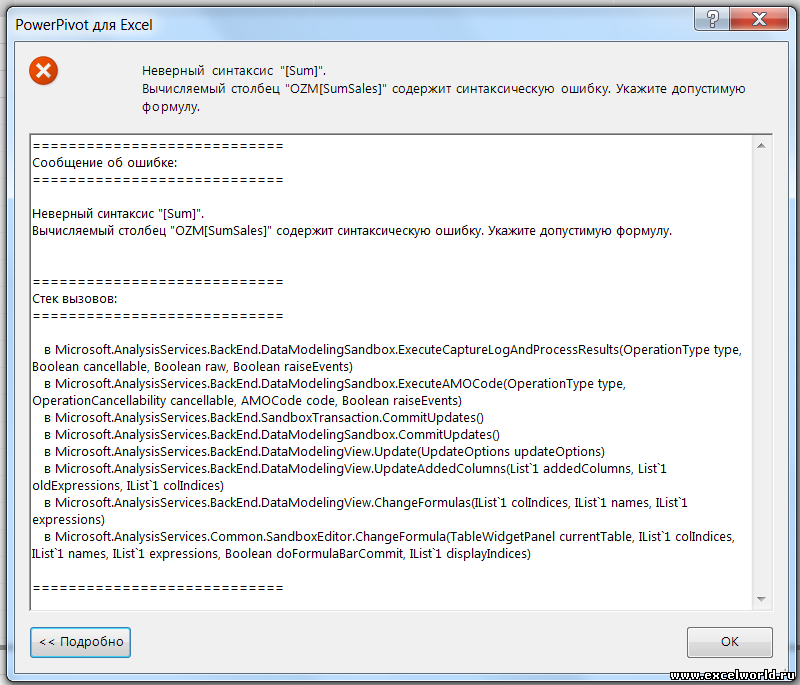
Task: Click the details scrollbar down arrow
Action: (x=761, y=599)
